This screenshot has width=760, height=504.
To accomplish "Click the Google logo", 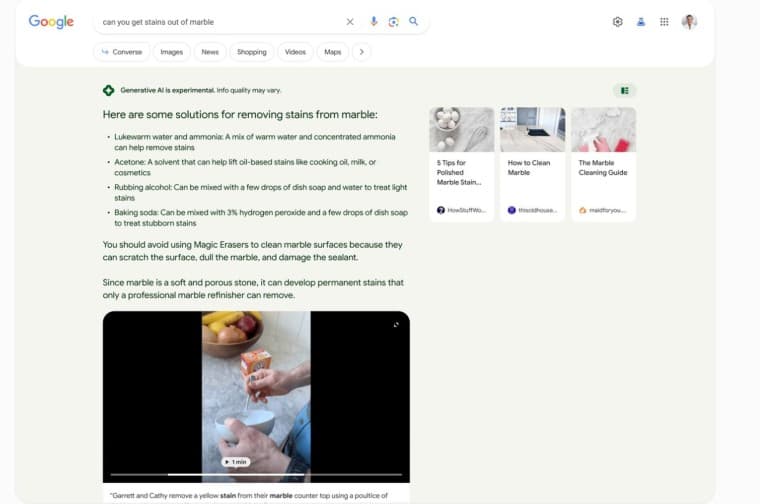I will tap(51, 21).
